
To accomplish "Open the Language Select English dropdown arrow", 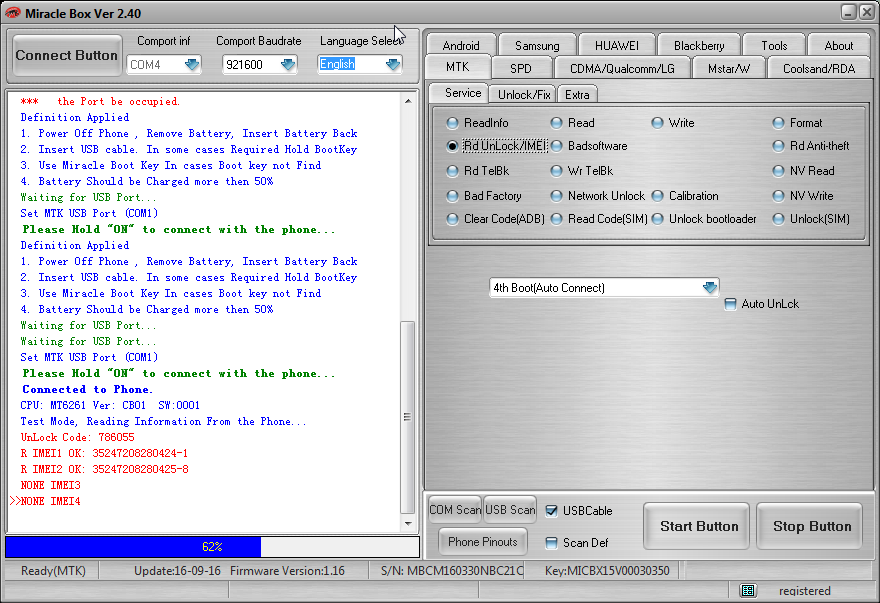I will click(393, 65).
